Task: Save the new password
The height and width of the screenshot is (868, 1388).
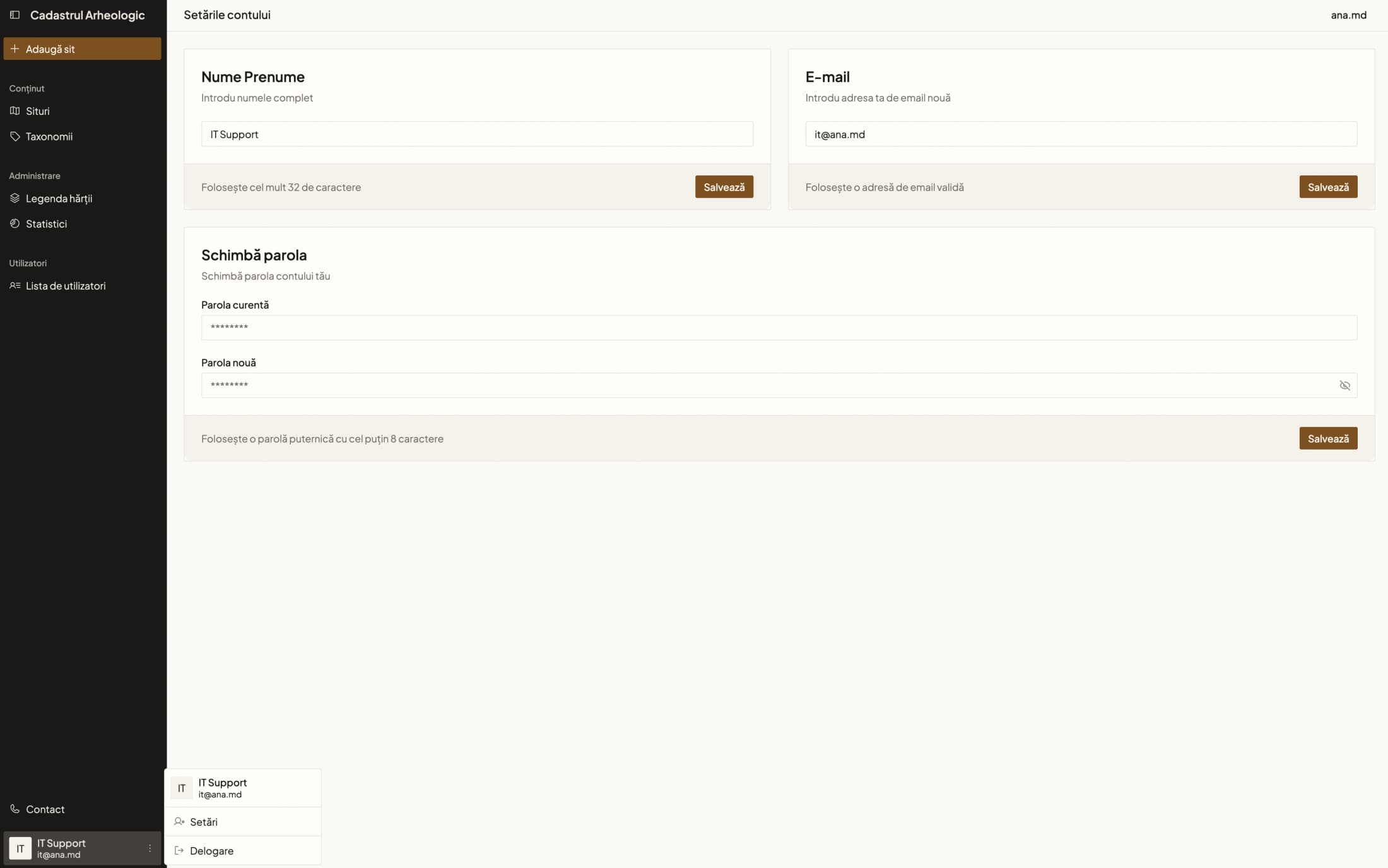Action: 1328,438
